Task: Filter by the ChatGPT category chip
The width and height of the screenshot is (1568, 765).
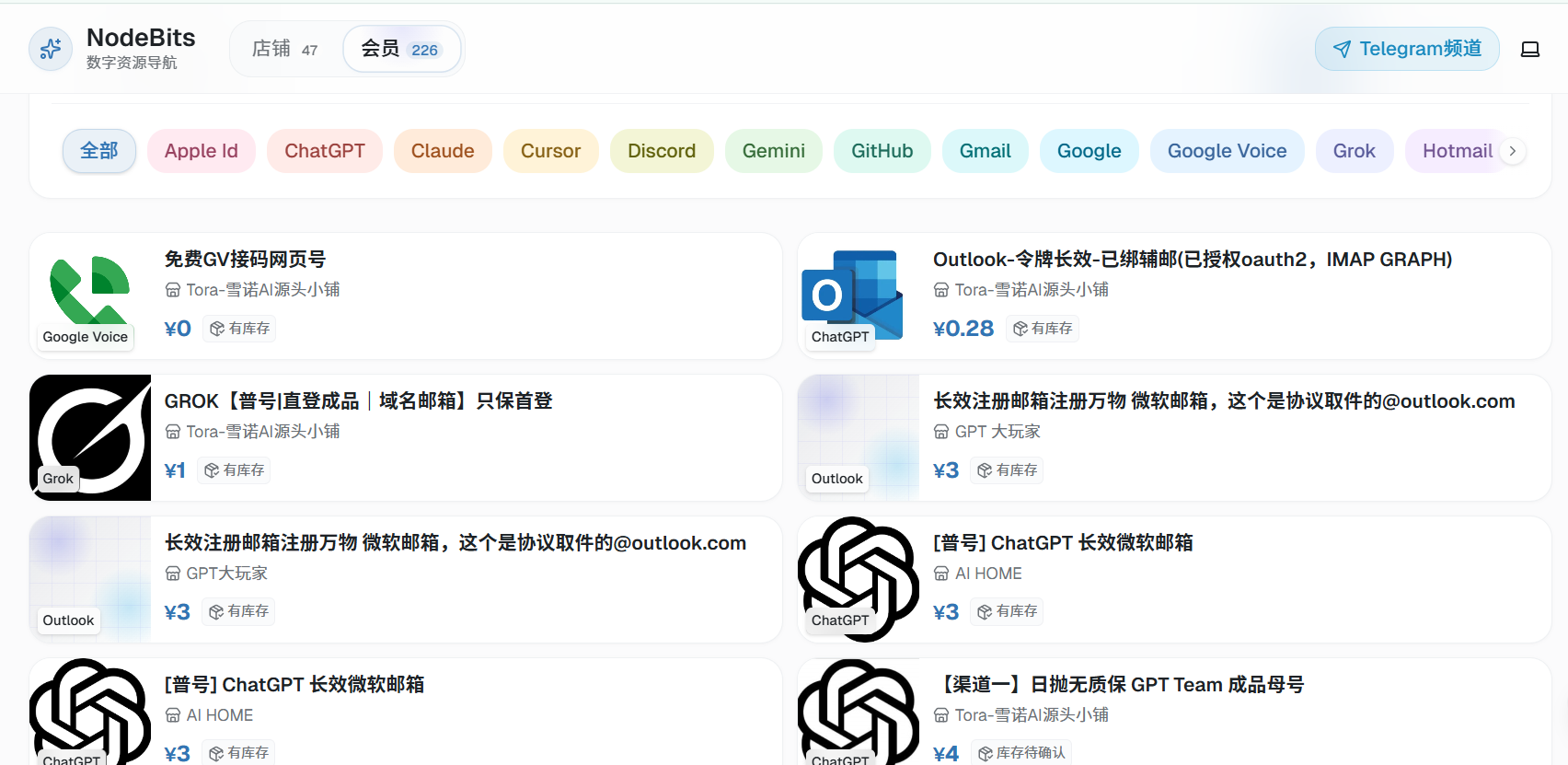Action: pos(324,151)
